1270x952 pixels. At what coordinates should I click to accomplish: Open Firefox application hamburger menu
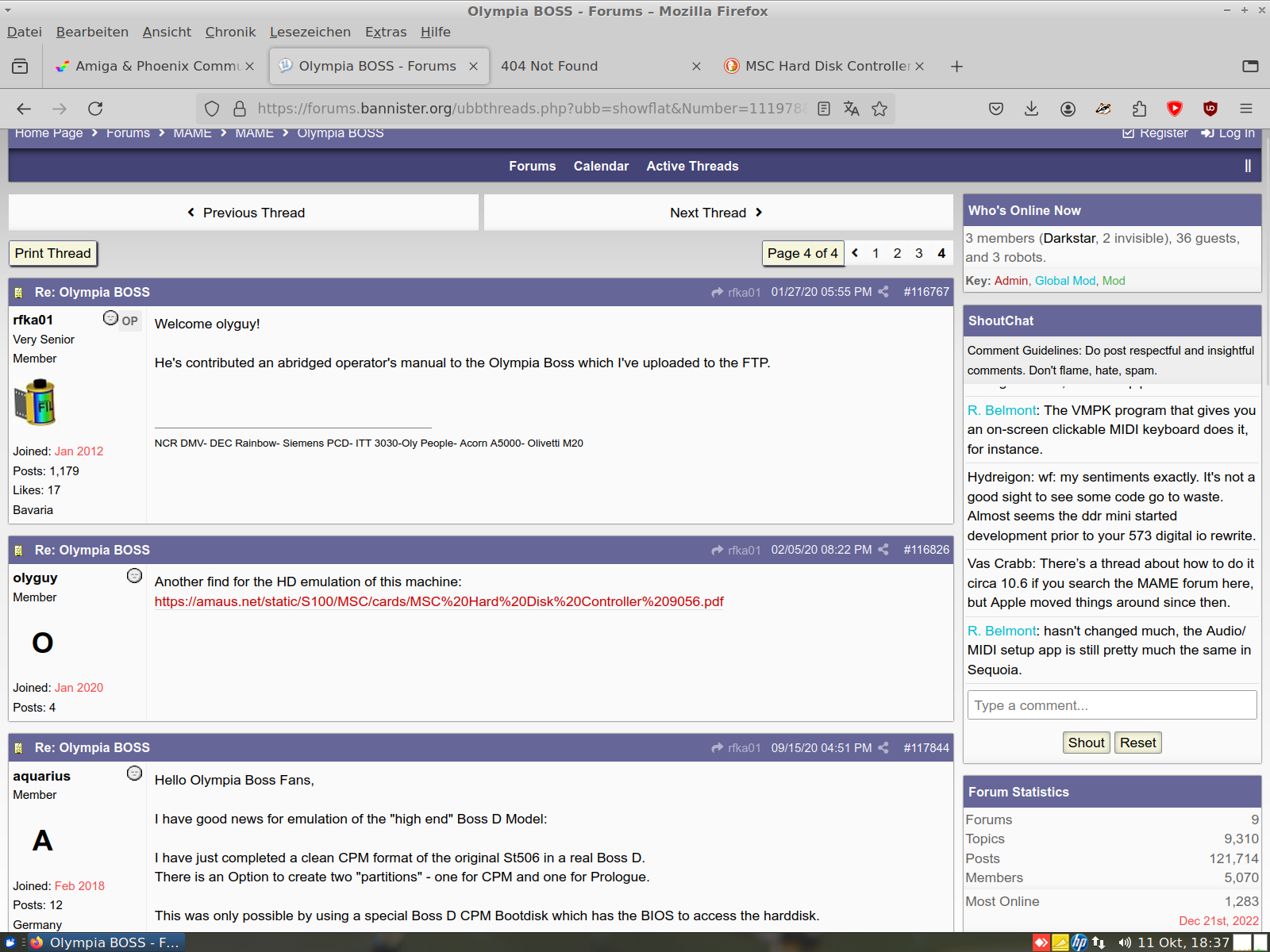(x=1246, y=109)
